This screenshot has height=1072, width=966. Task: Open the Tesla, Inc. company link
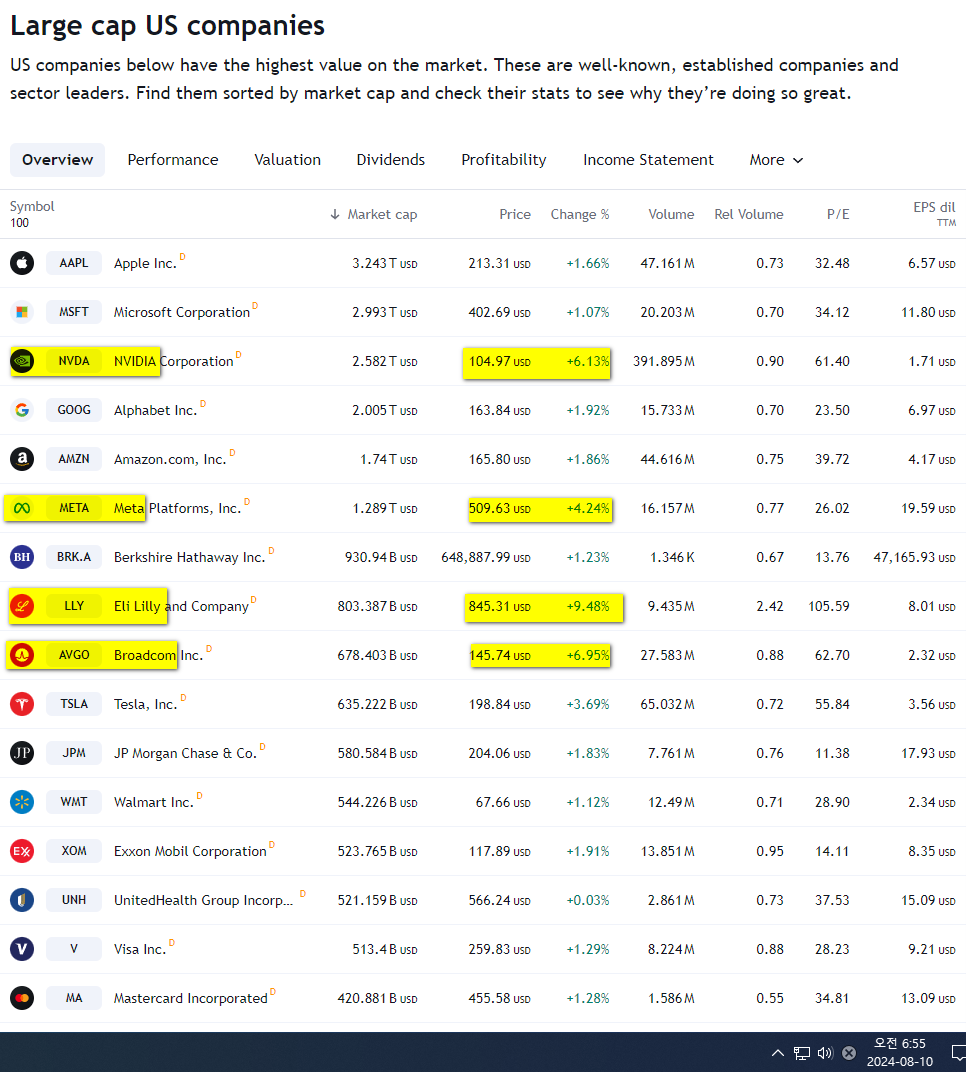[x=146, y=704]
